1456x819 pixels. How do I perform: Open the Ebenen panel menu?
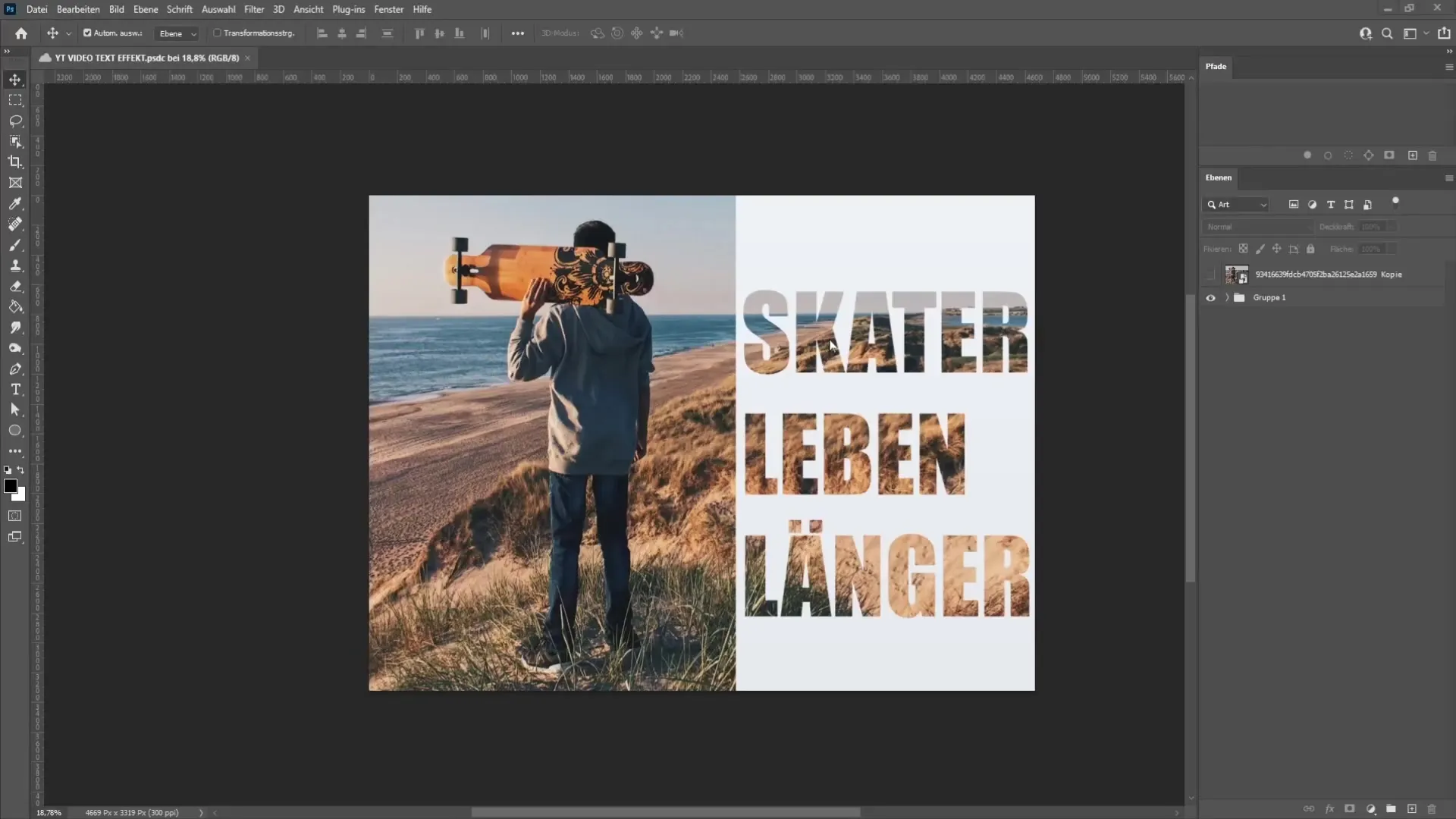[1448, 178]
